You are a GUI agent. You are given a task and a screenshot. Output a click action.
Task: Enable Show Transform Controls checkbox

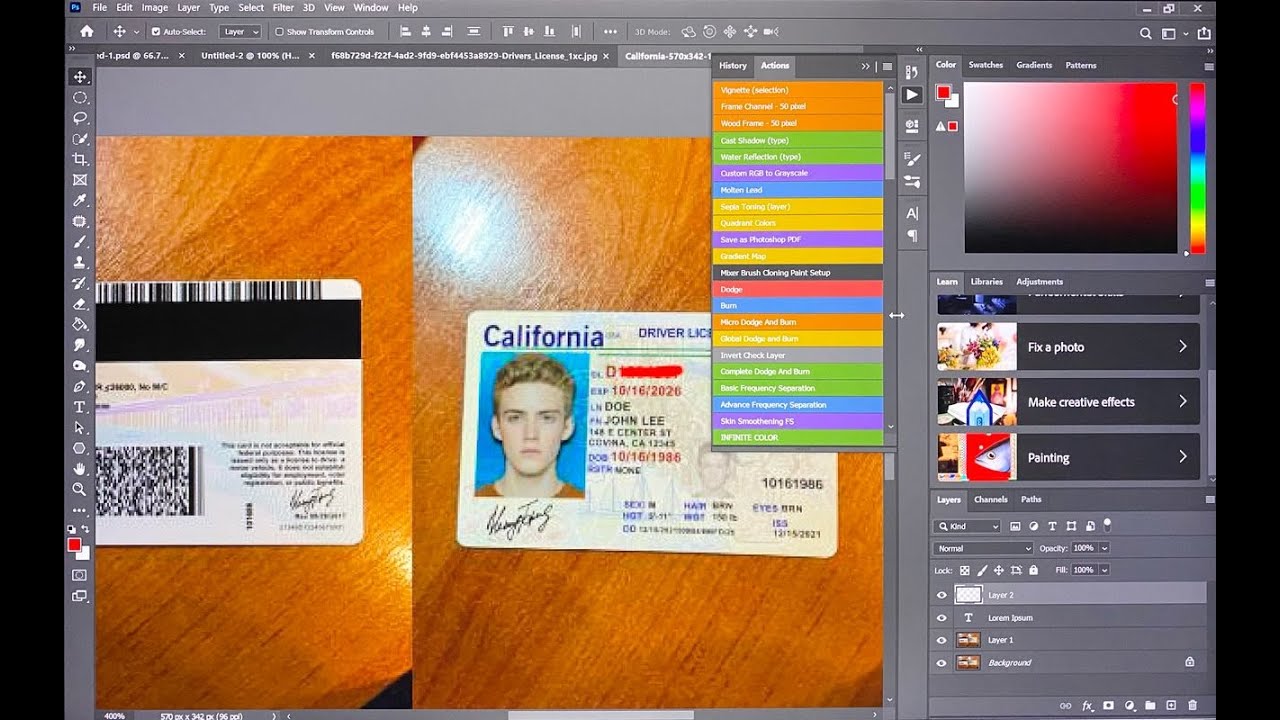[x=279, y=32]
